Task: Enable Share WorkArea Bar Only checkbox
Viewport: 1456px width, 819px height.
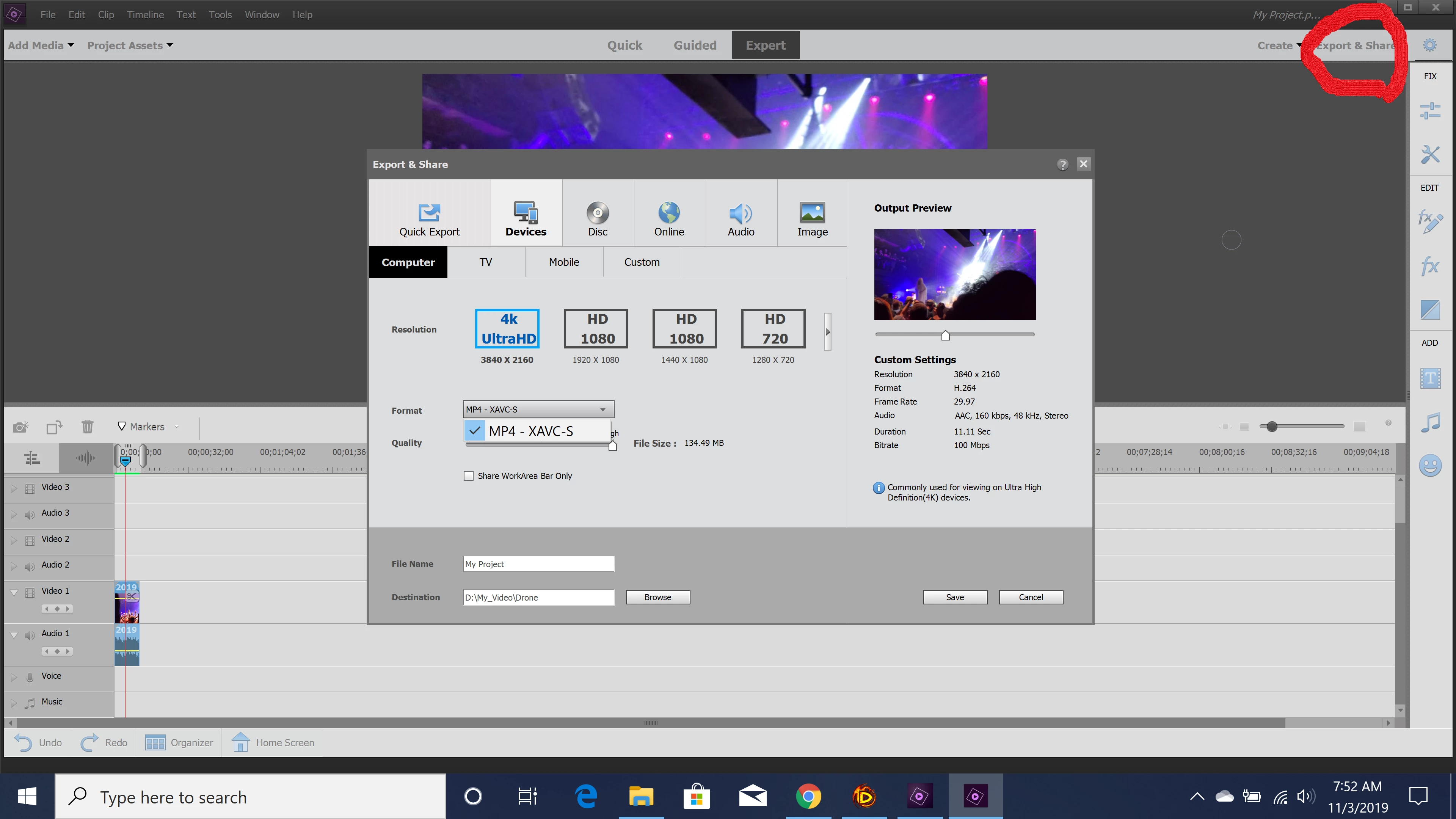Action: [469, 476]
